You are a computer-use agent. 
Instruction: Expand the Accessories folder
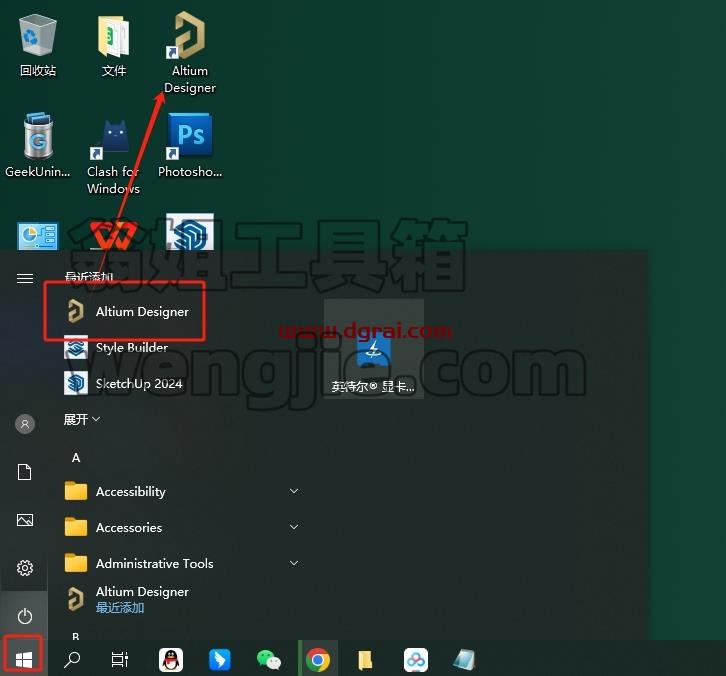click(182, 527)
